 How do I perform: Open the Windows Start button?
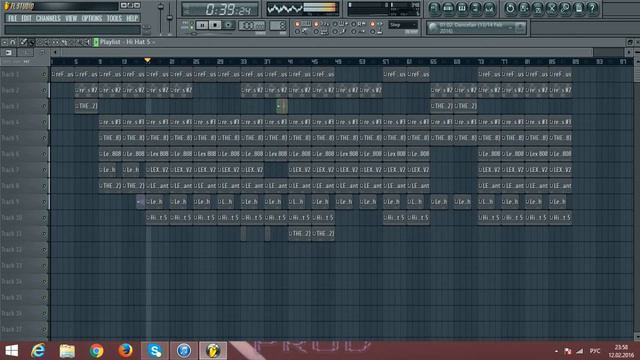coord(11,351)
